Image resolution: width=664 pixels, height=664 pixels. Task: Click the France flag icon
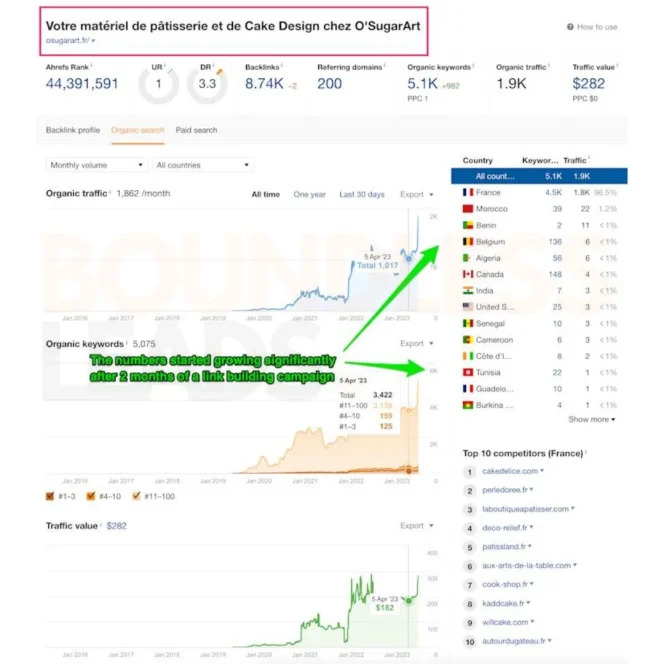468,192
